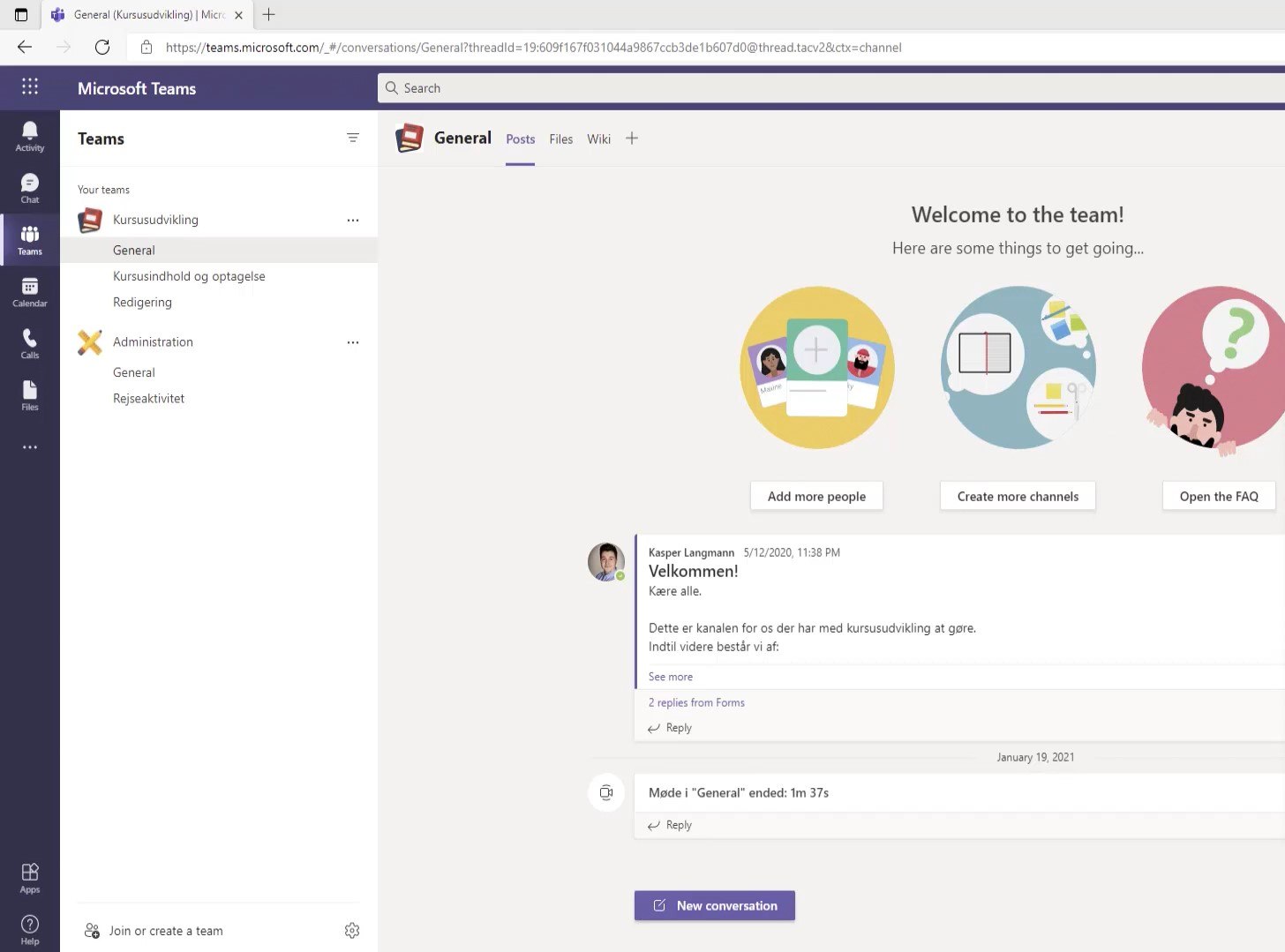Click the meeting ended camera icon
Screen dimensions: 1285x952
(606, 792)
